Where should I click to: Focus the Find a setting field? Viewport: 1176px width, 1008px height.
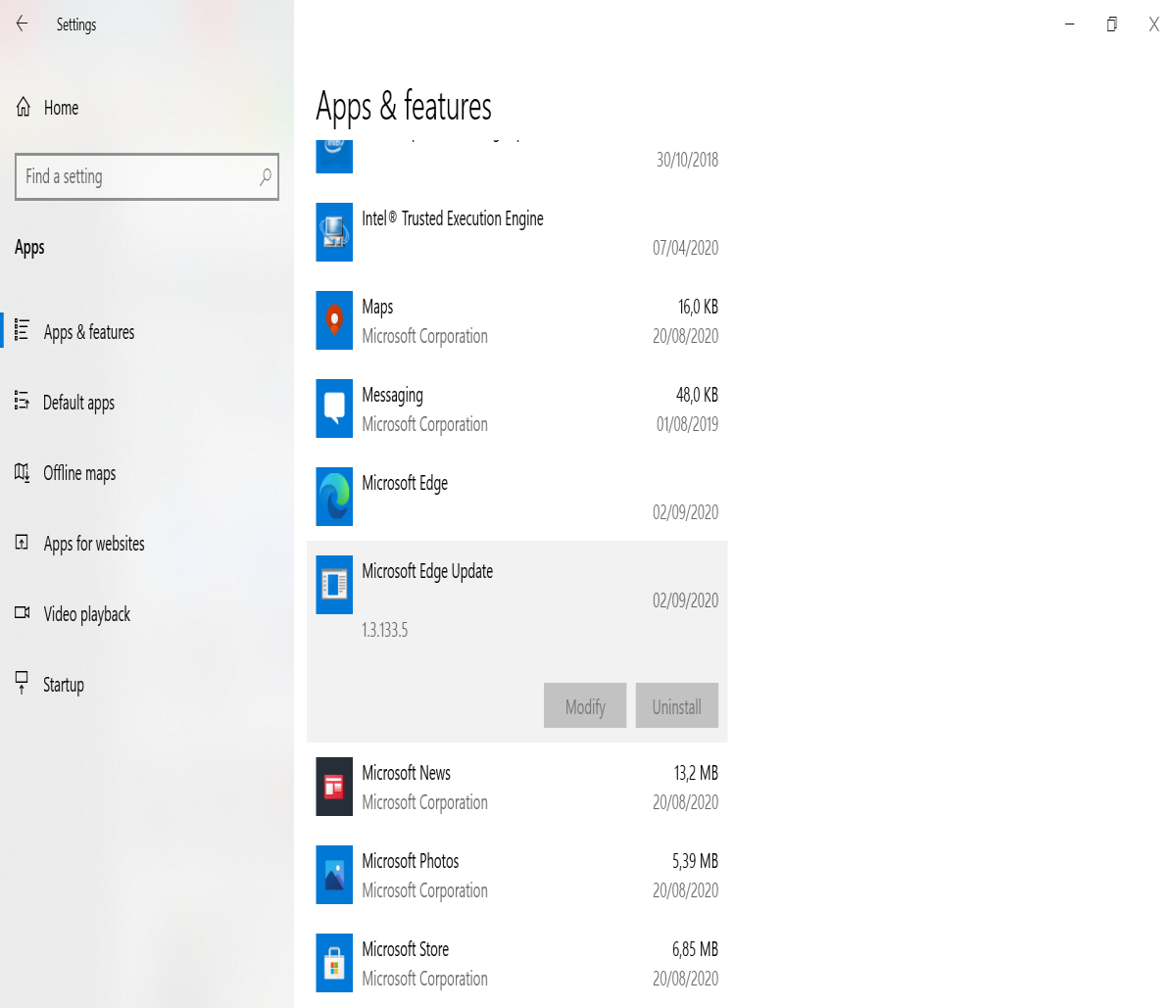(x=147, y=176)
